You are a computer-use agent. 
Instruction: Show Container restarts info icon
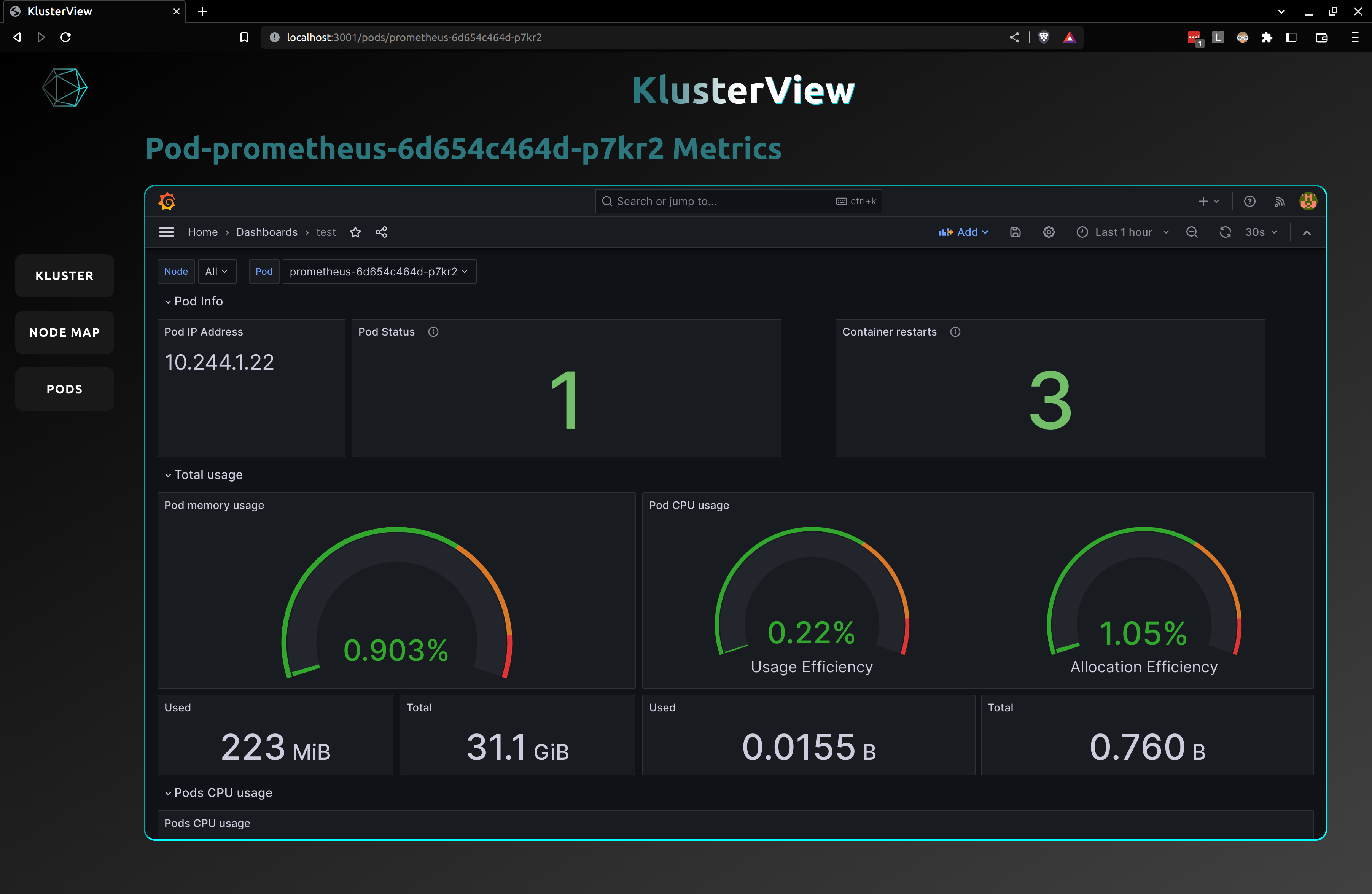955,332
